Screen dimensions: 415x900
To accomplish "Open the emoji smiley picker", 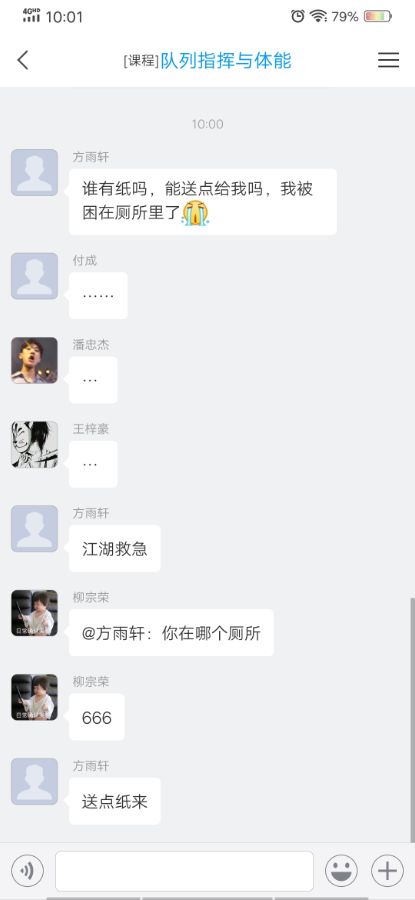I will 342,871.
